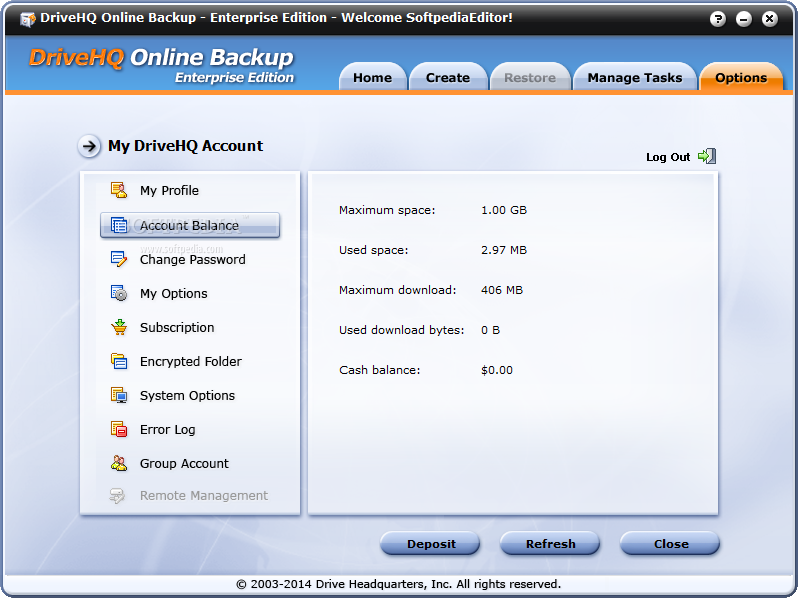Image resolution: width=798 pixels, height=598 pixels.
Task: Click the Maximum space label
Action: 387,210
